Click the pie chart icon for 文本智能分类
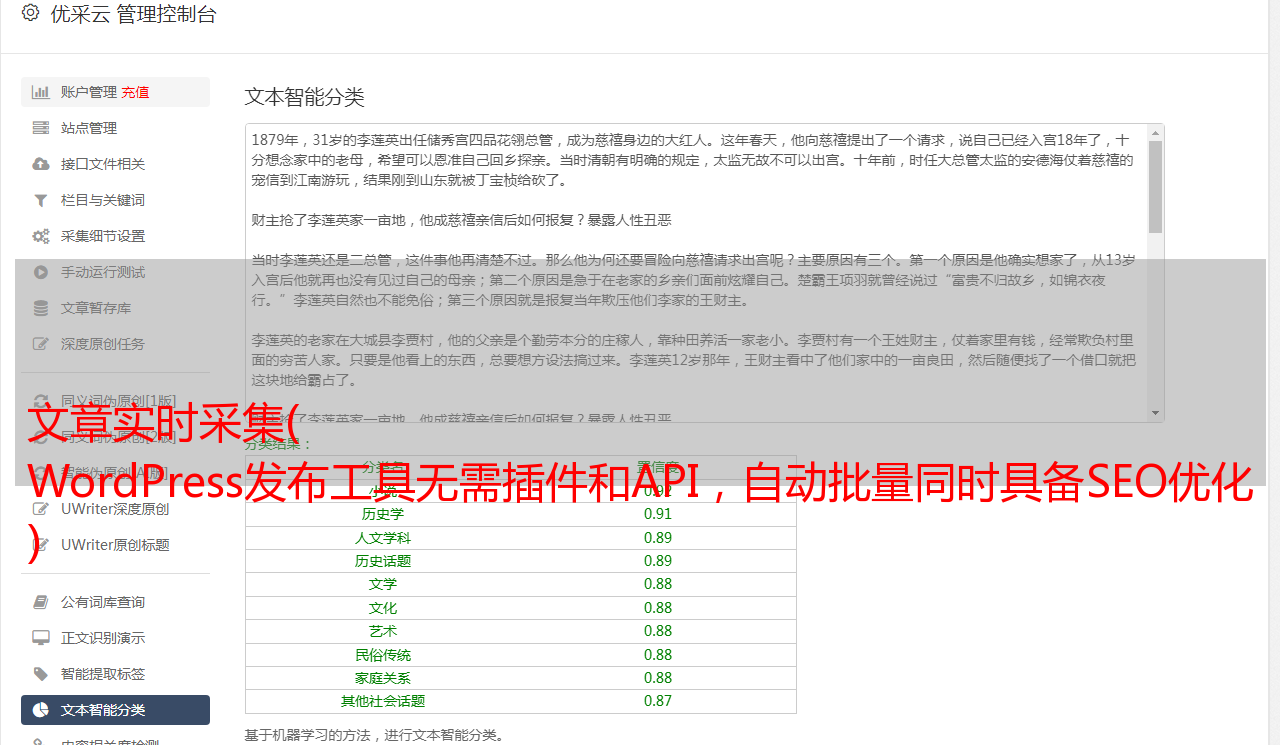 coord(41,710)
